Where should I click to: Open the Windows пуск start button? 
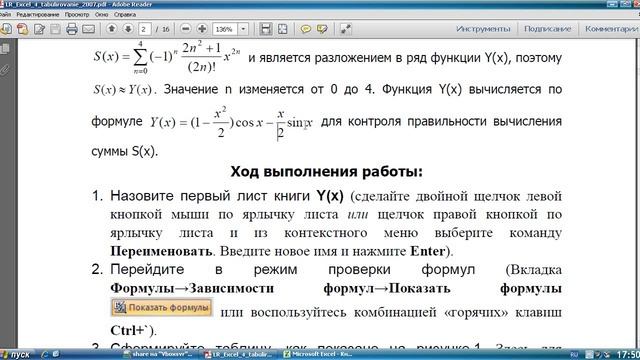tap(16, 354)
